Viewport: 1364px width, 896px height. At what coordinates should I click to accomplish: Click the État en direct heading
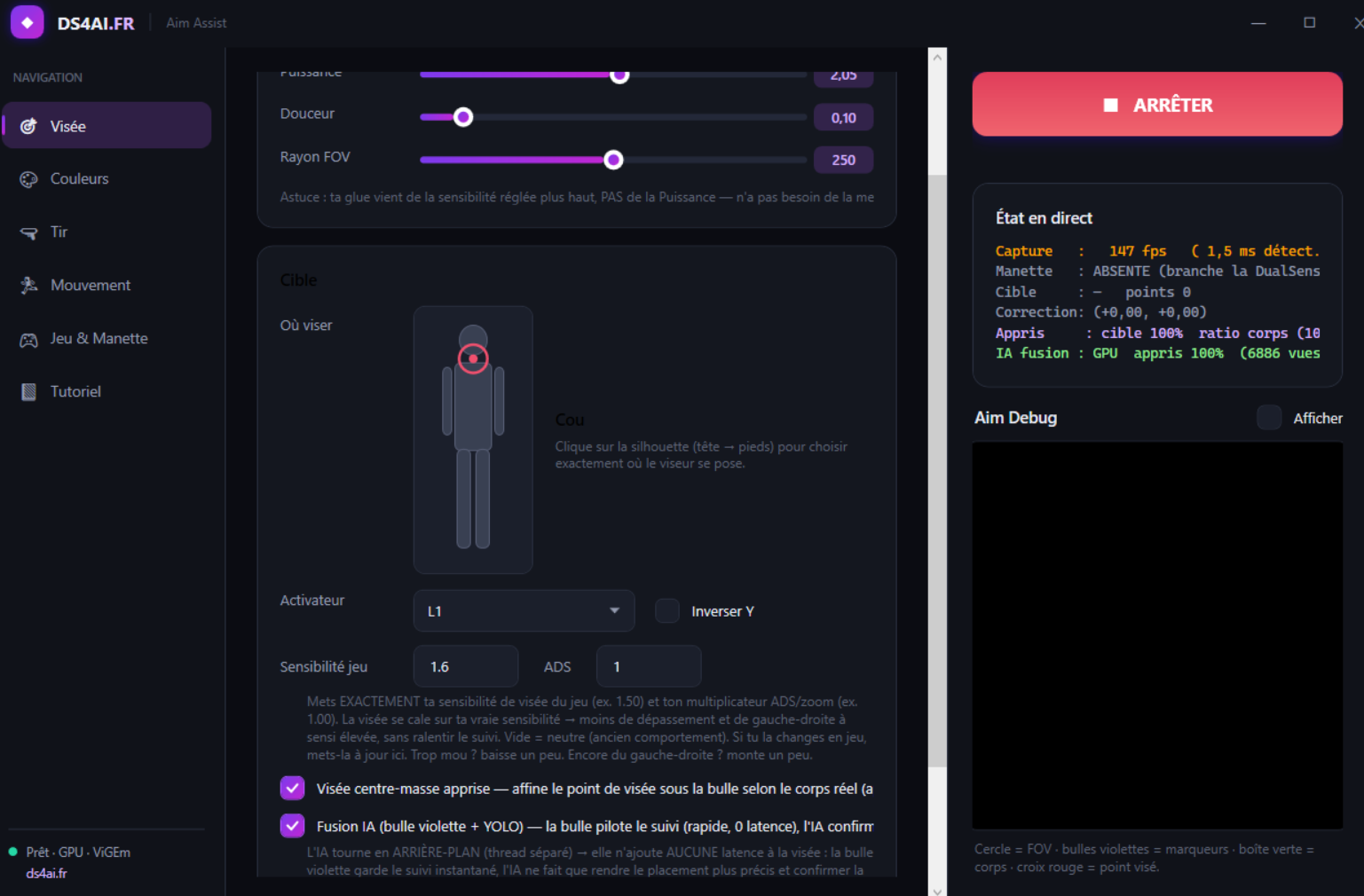(1044, 218)
